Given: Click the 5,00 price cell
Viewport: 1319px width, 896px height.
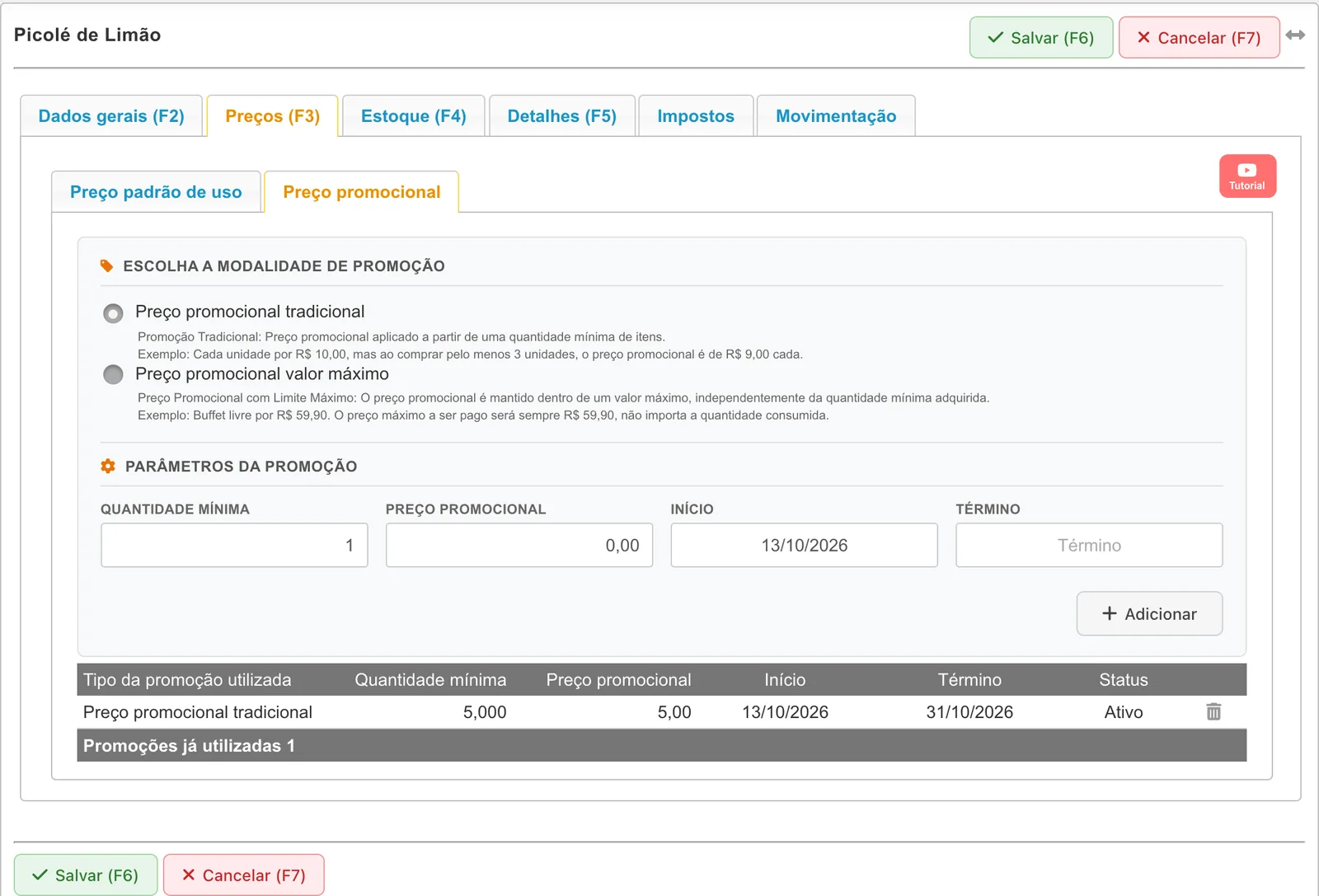Looking at the screenshot, I should pyautogui.click(x=674, y=712).
